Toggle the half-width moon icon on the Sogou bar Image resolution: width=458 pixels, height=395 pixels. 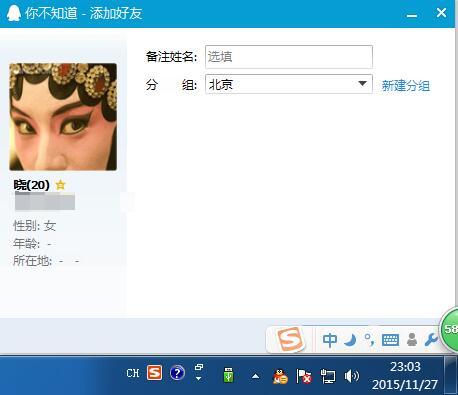(350, 340)
